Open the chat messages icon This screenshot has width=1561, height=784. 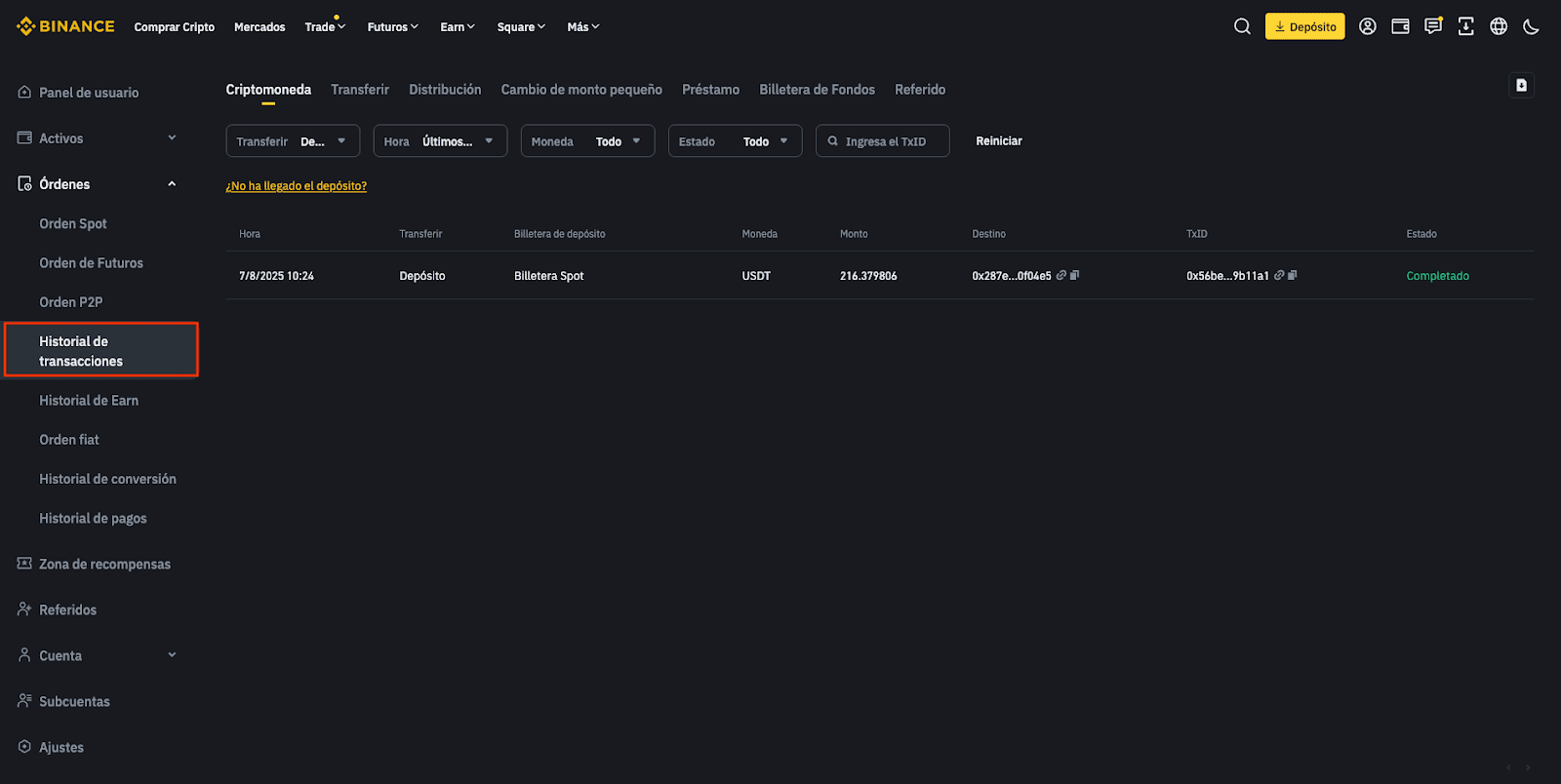(1433, 26)
